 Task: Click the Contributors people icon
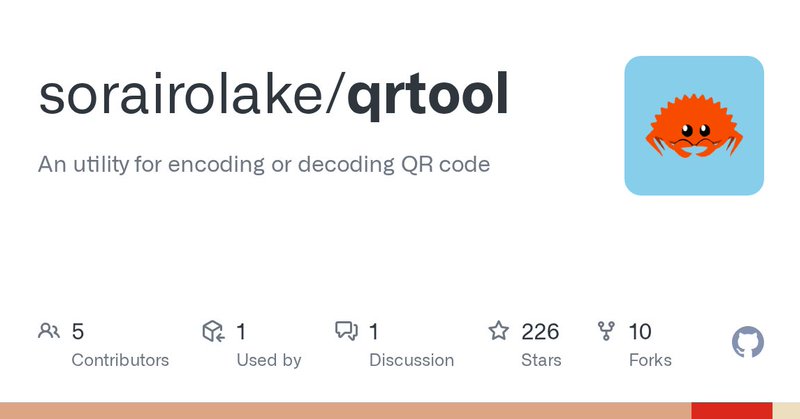pos(48,331)
